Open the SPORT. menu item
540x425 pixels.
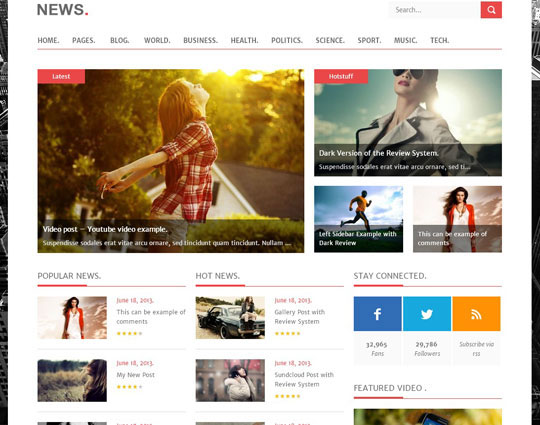[369, 40]
